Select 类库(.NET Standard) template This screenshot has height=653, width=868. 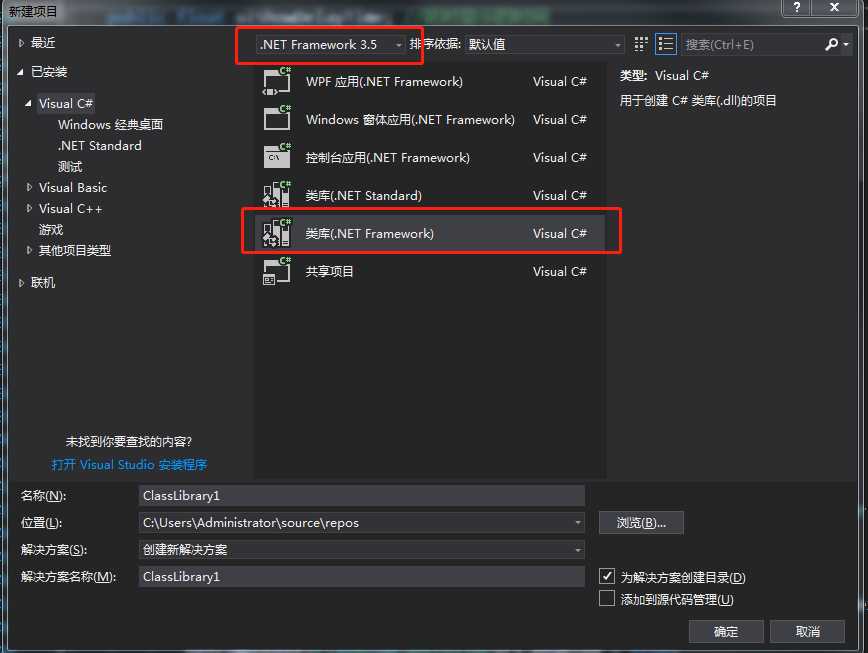tap(430, 195)
